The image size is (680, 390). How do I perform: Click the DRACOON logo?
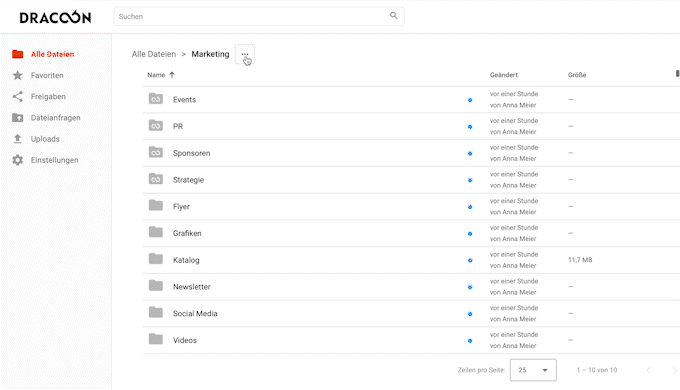click(x=55, y=17)
